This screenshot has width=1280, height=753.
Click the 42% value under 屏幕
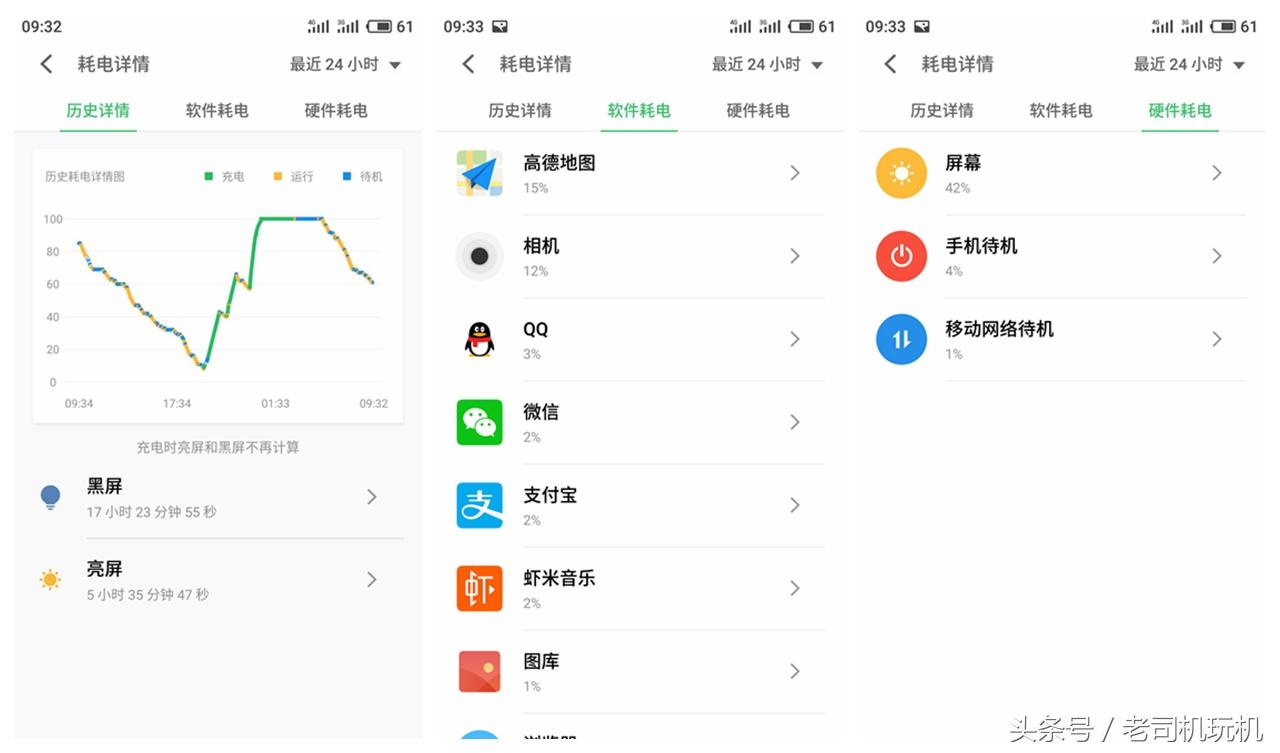(957, 188)
